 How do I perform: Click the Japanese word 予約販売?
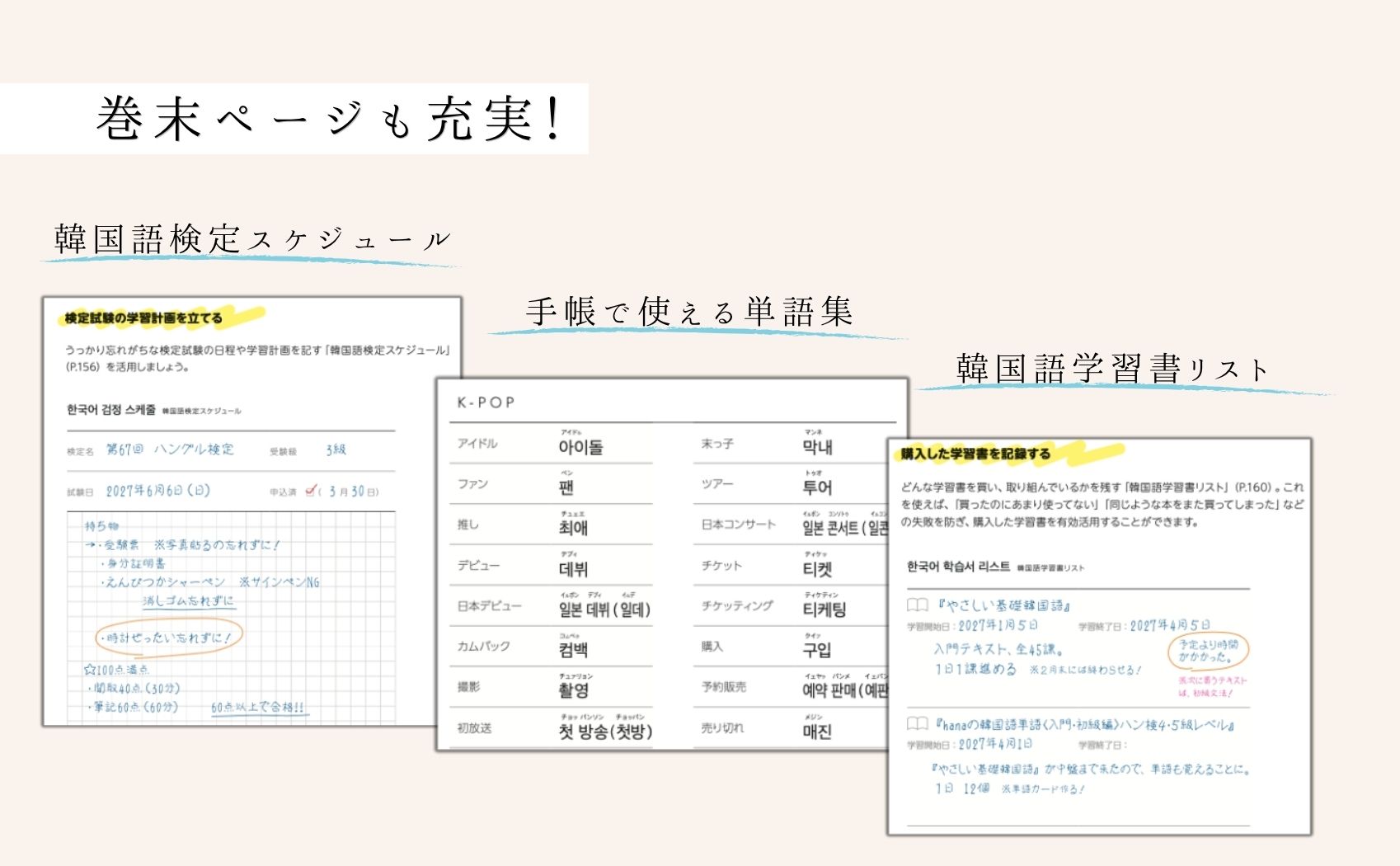coord(723,686)
